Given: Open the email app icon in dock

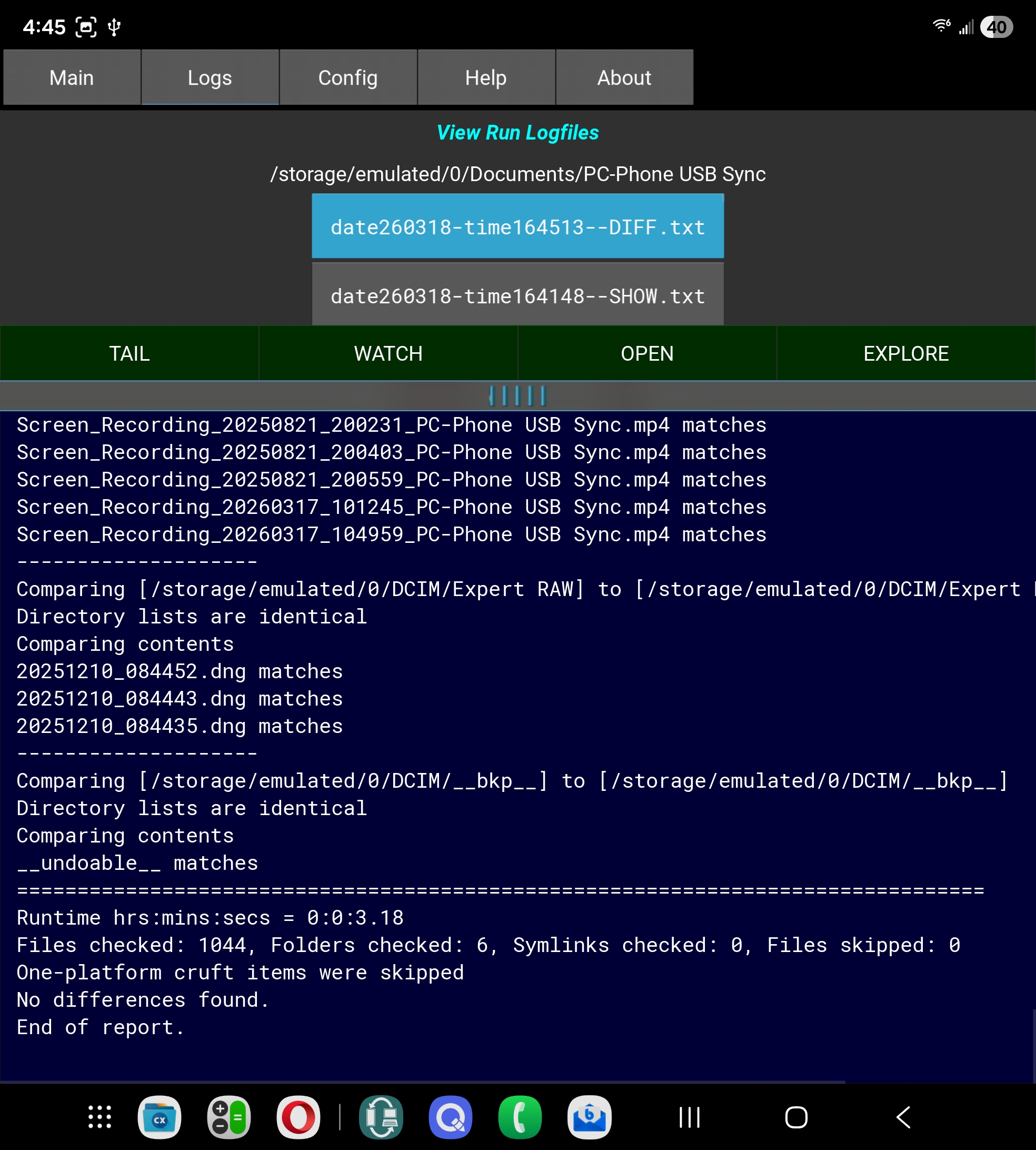Looking at the screenshot, I should [x=589, y=1117].
